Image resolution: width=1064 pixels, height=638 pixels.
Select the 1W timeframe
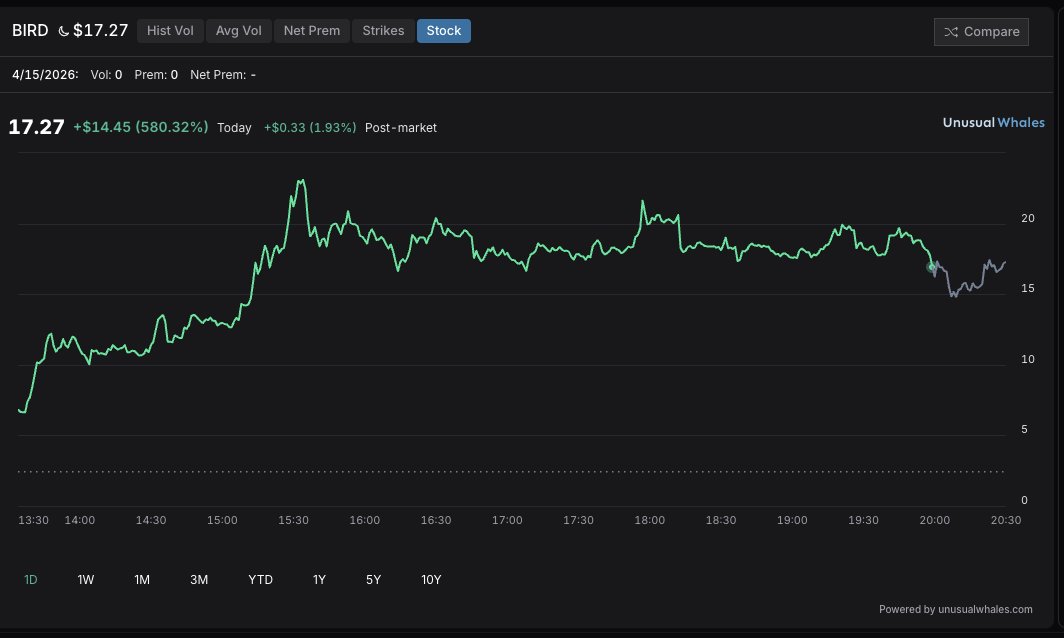85,579
